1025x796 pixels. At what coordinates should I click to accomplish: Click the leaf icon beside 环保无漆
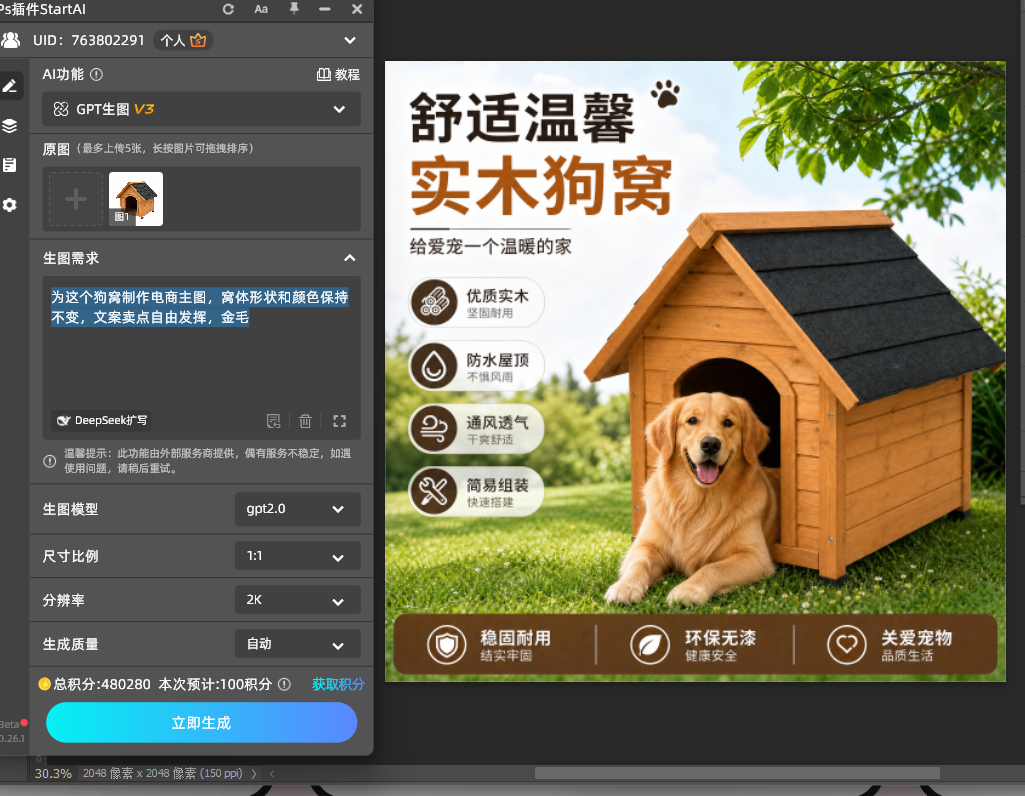coord(650,644)
